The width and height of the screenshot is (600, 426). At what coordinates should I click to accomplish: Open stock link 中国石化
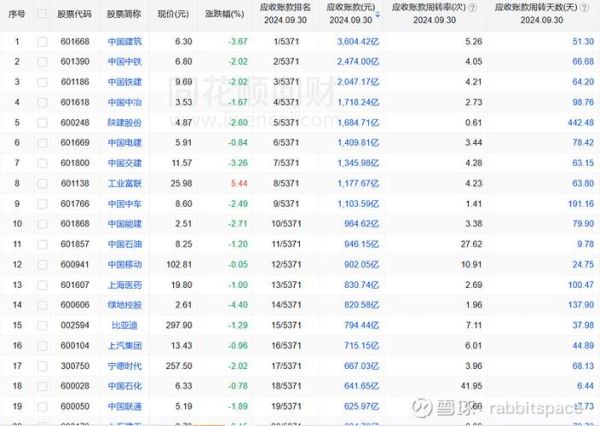coord(125,386)
